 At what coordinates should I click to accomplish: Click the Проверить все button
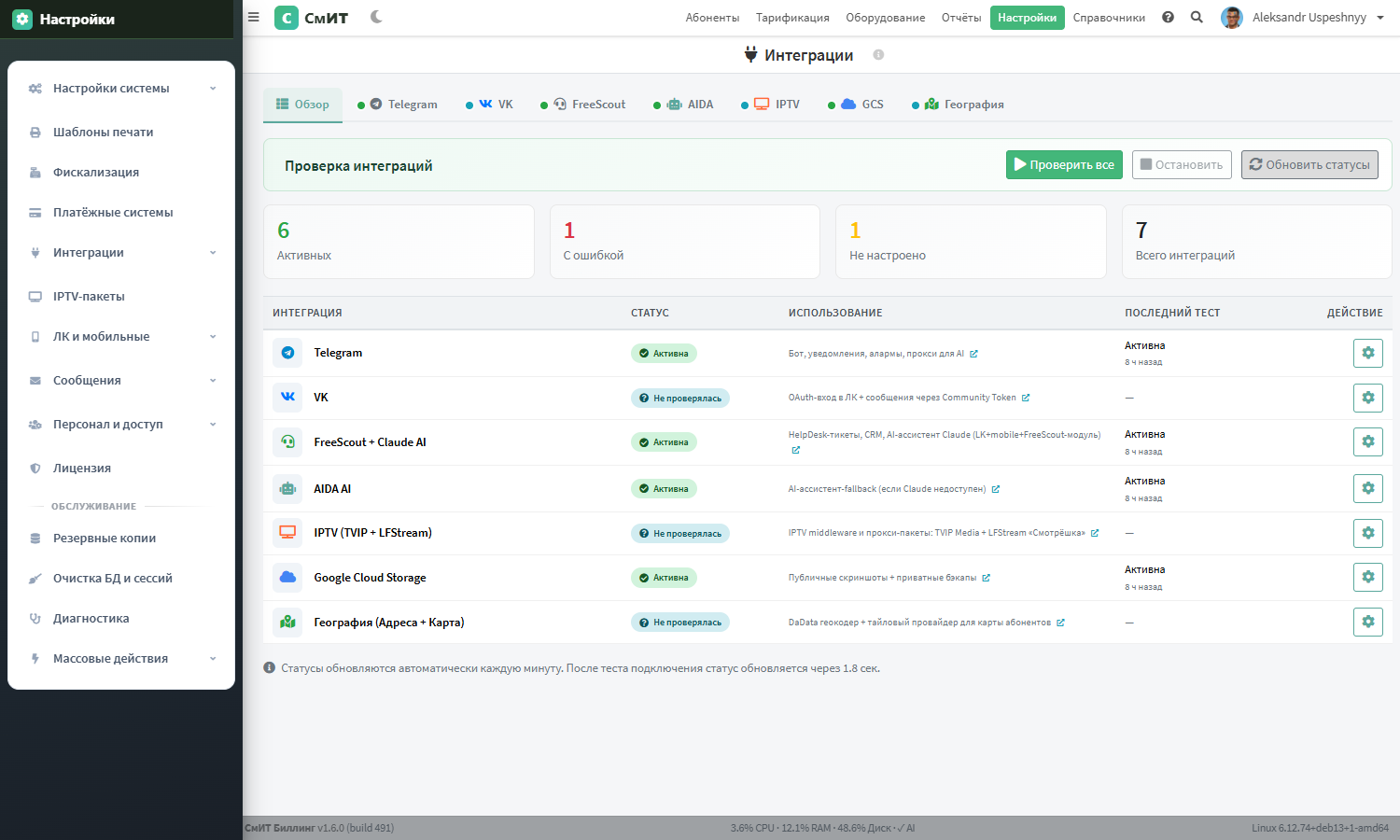coord(1064,164)
